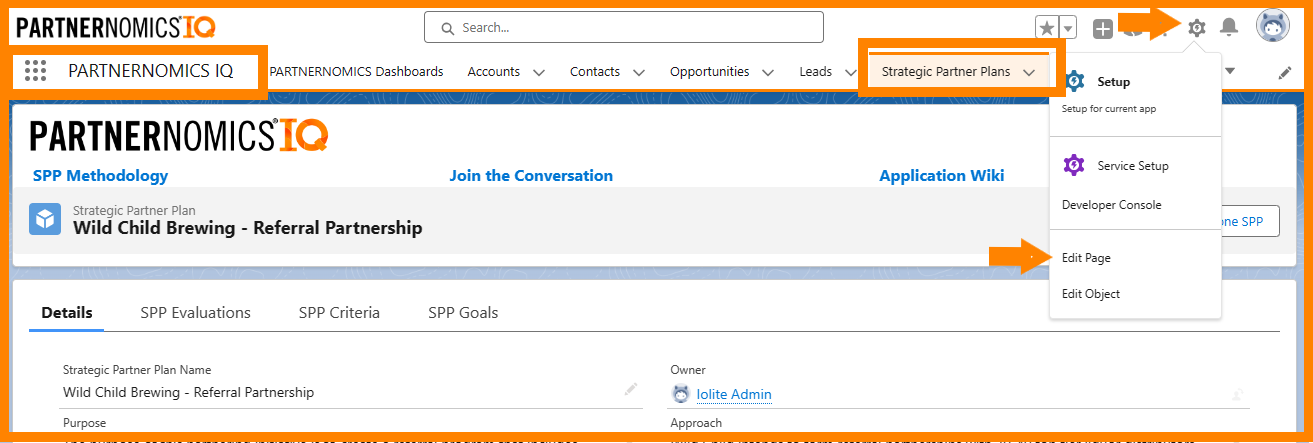Click the change owner icon
This screenshot has height=443, width=1313.
(1238, 395)
